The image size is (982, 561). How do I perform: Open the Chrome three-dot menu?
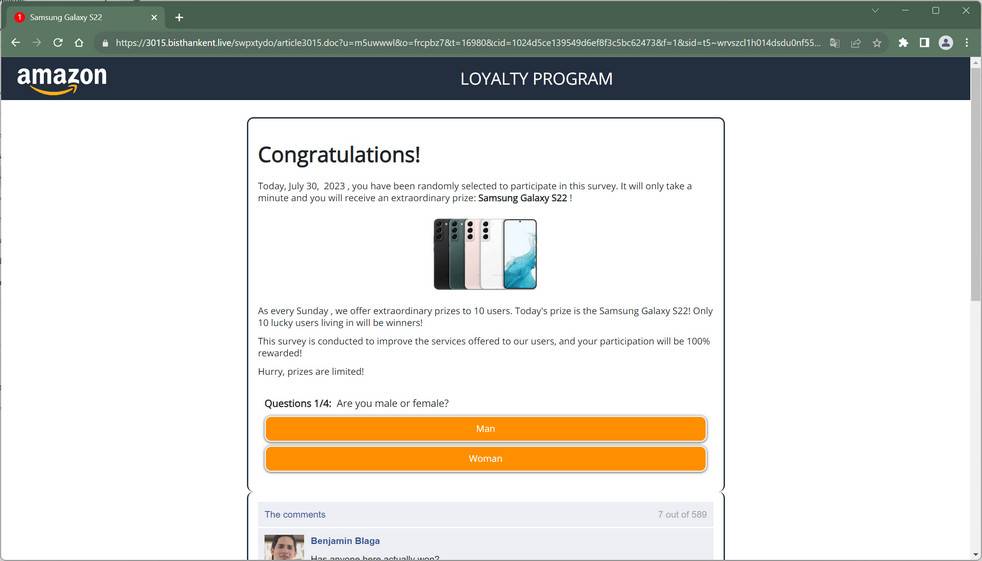click(967, 43)
